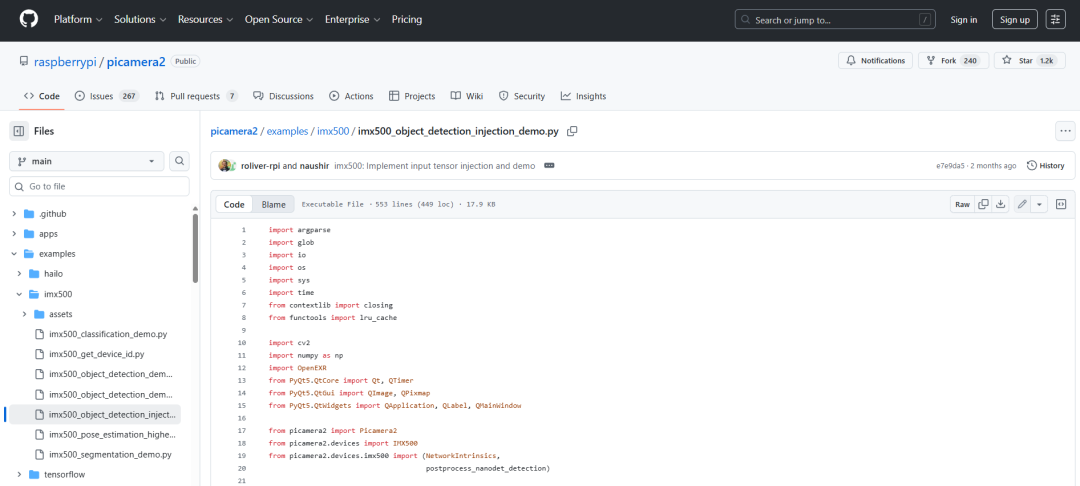
Task: Expand the Open Source menu
Action: [x=280, y=19]
